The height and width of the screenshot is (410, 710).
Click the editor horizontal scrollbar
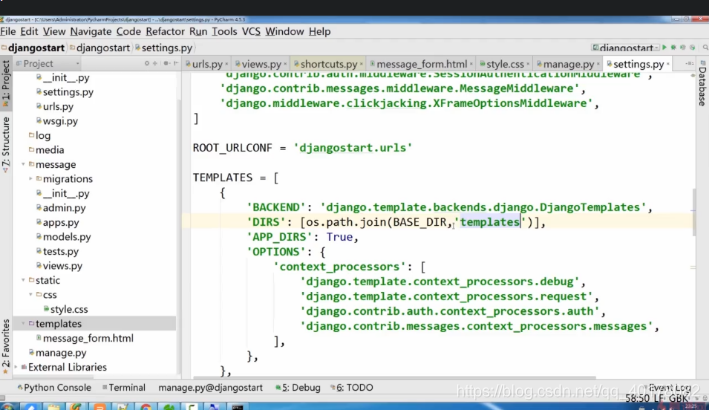coord(394,377)
